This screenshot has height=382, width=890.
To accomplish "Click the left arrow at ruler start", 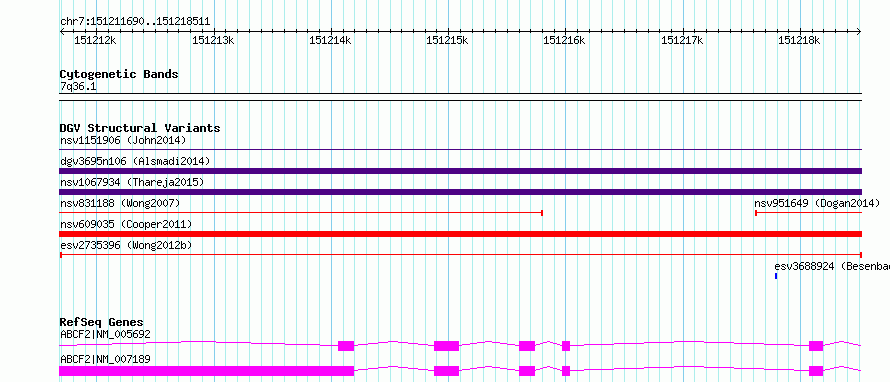I will [x=62, y=32].
